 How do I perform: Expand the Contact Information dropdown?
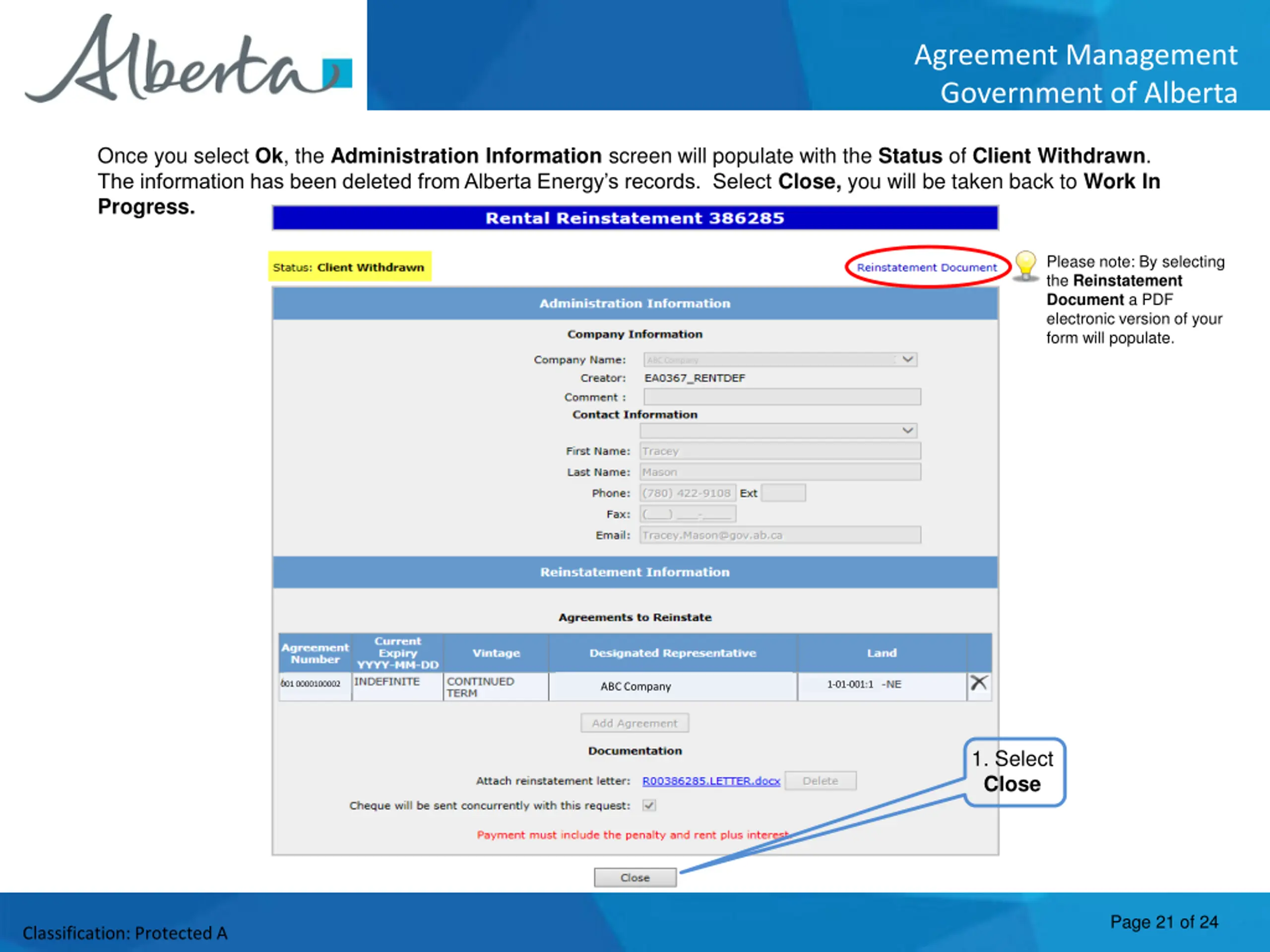[778, 430]
